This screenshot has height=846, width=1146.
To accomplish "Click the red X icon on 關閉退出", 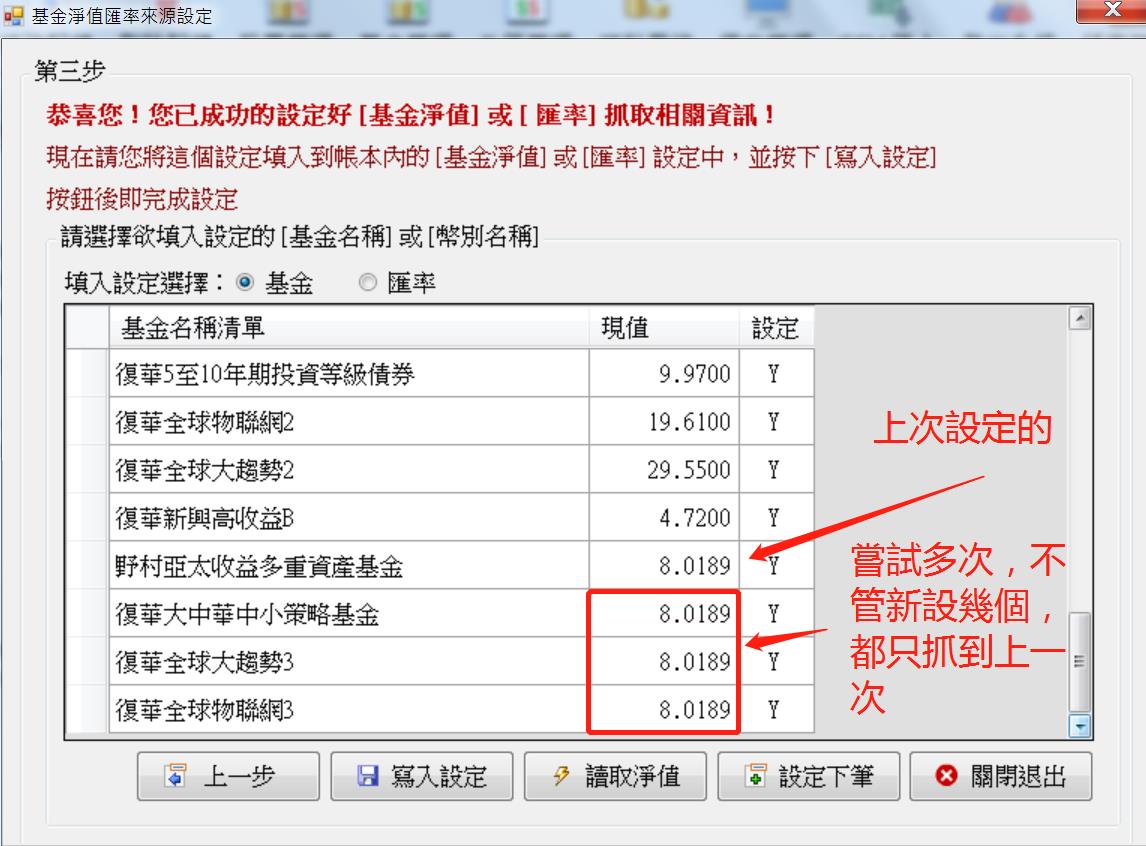I will point(946,776).
